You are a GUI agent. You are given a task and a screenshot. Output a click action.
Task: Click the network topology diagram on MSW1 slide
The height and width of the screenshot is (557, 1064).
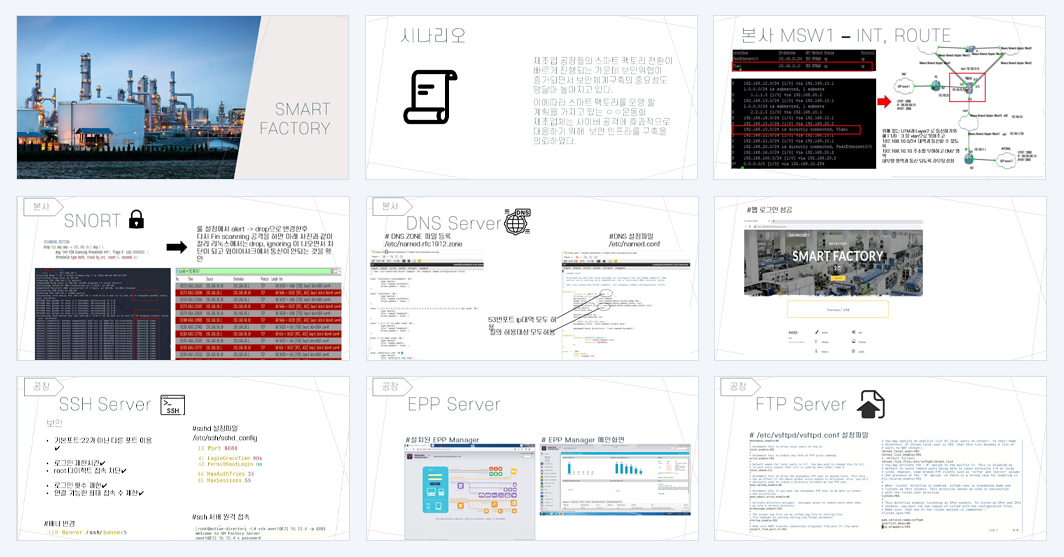[966, 107]
